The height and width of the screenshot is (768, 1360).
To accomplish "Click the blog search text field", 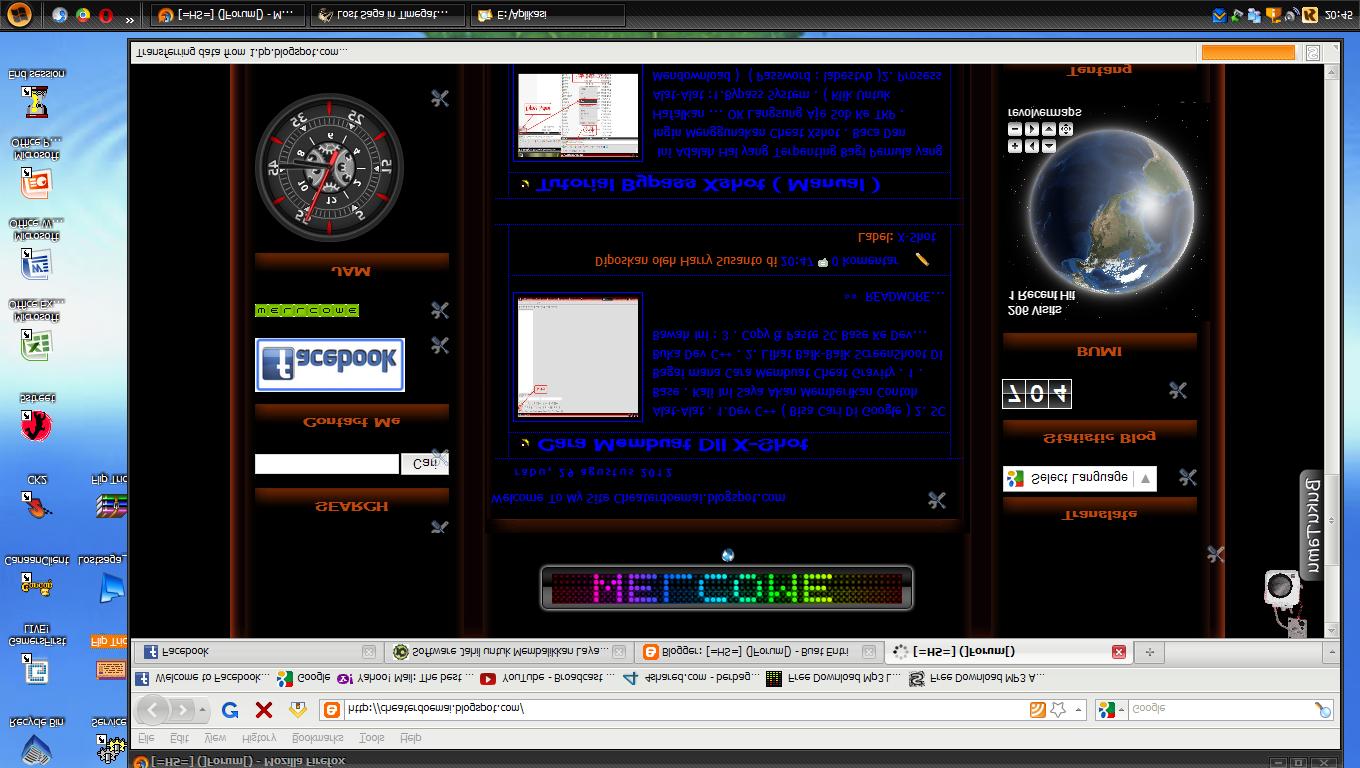I will click(327, 464).
